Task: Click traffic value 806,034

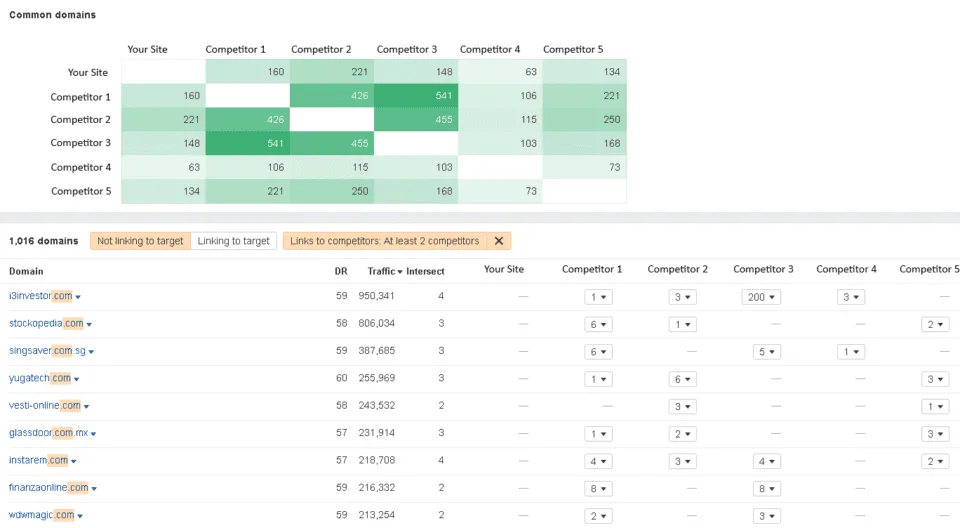Action: 377,323
